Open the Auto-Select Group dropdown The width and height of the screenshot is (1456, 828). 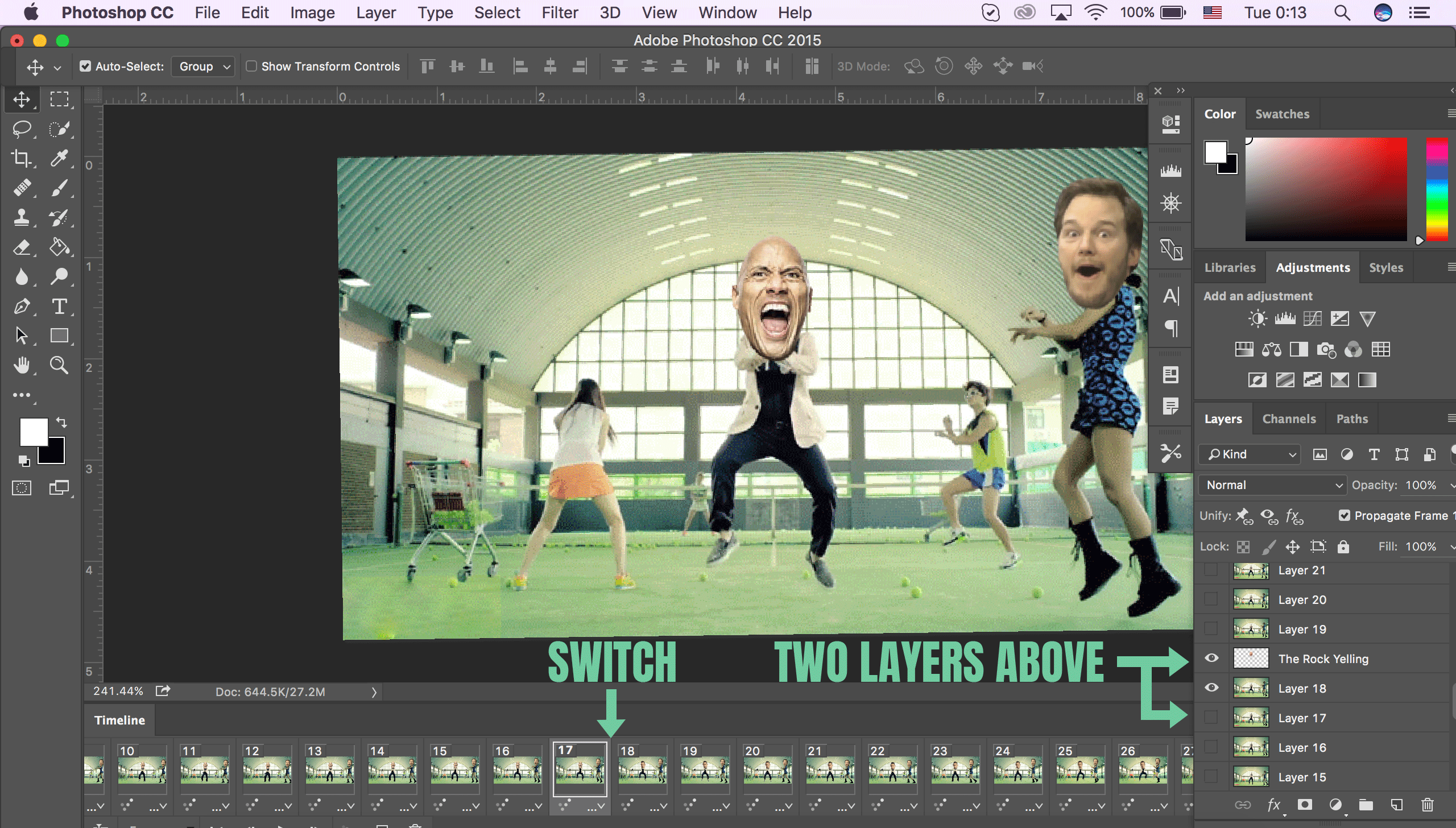pos(202,66)
